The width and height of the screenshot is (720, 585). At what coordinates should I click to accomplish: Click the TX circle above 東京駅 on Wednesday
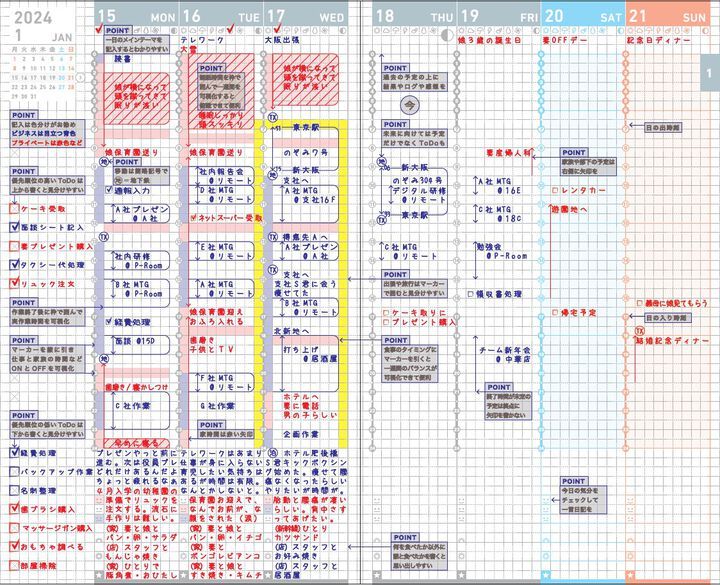(x=273, y=117)
